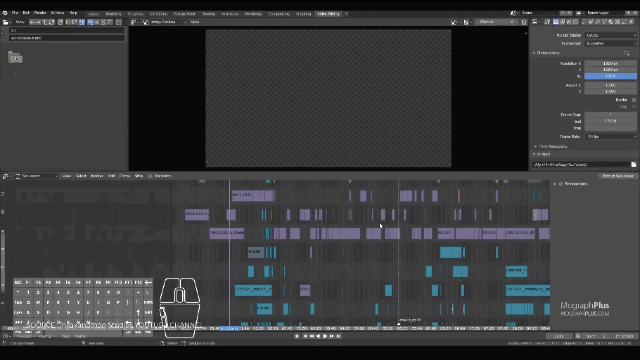Click the Refresh Sequencer button
This screenshot has width=640, height=360.
[x=618, y=176]
